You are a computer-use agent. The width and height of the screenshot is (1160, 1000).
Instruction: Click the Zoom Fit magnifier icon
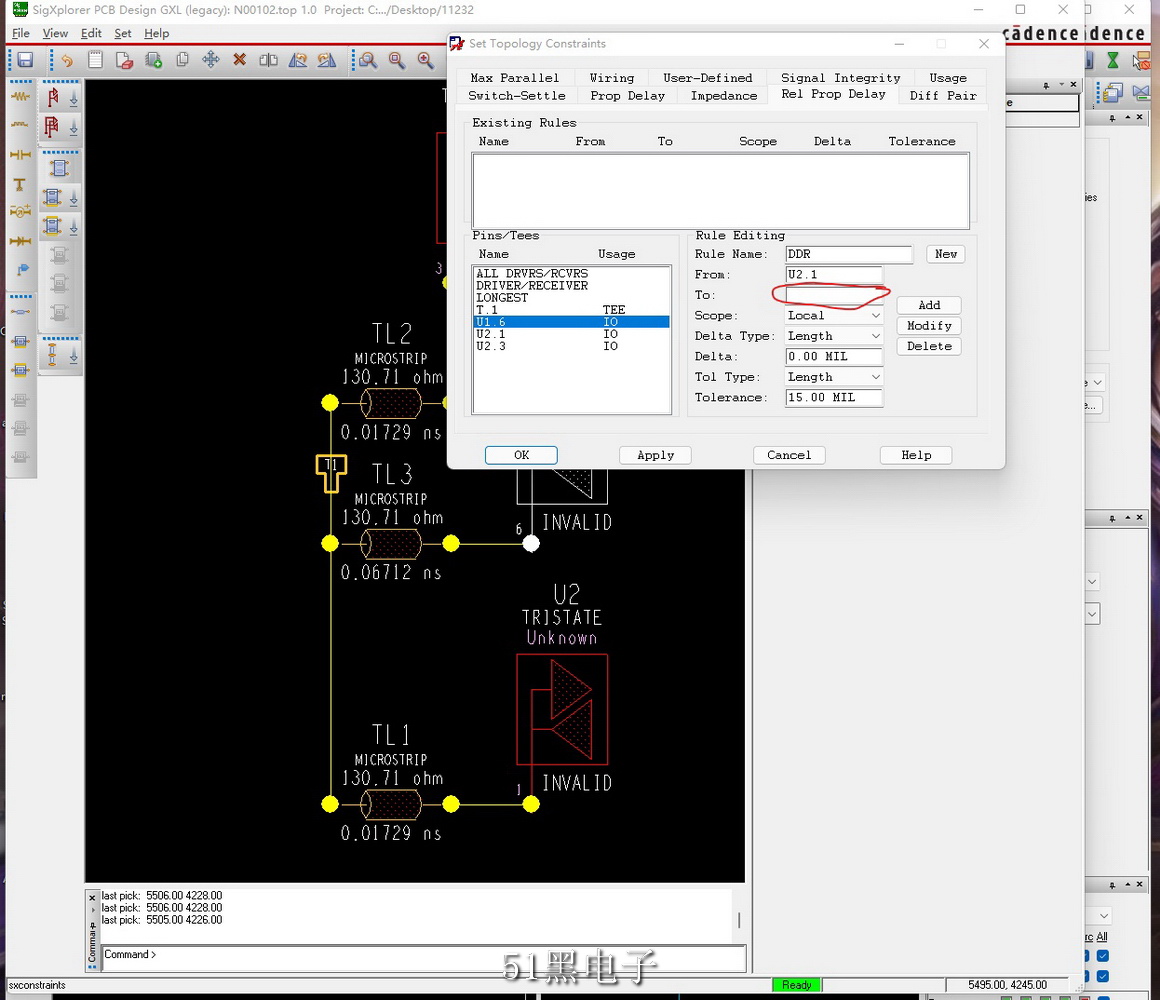[x=368, y=60]
